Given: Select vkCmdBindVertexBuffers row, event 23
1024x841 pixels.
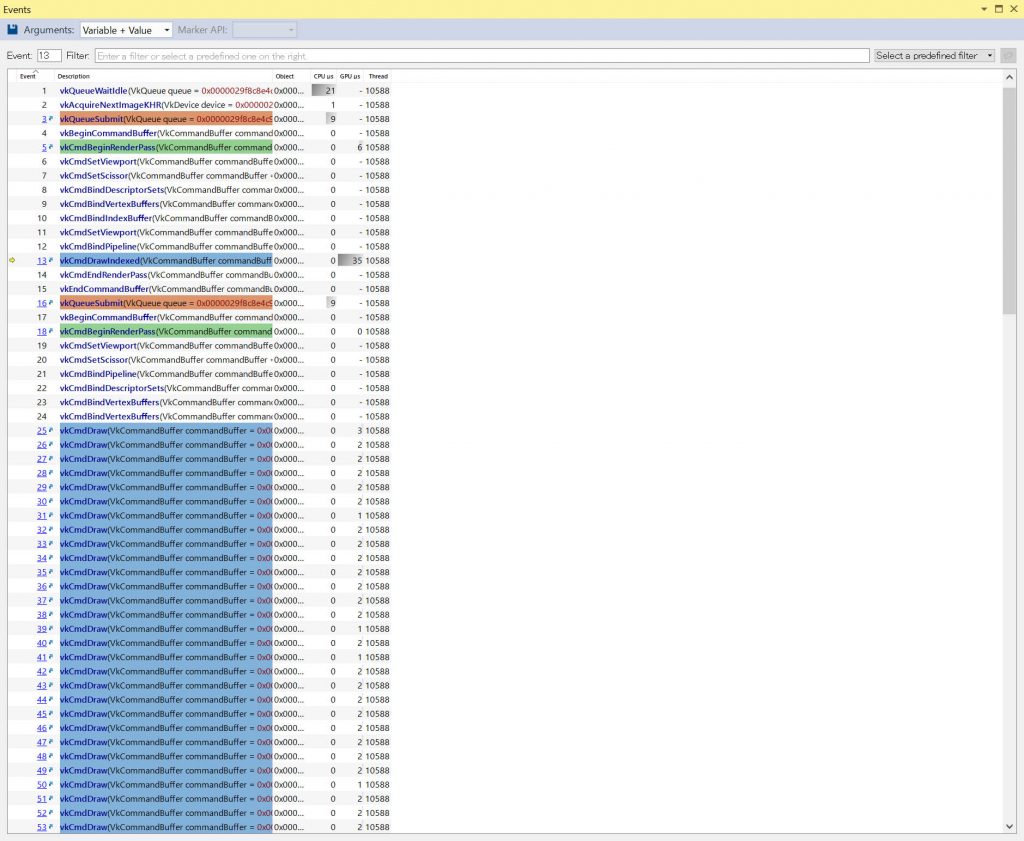Looking at the screenshot, I should tap(199, 402).
